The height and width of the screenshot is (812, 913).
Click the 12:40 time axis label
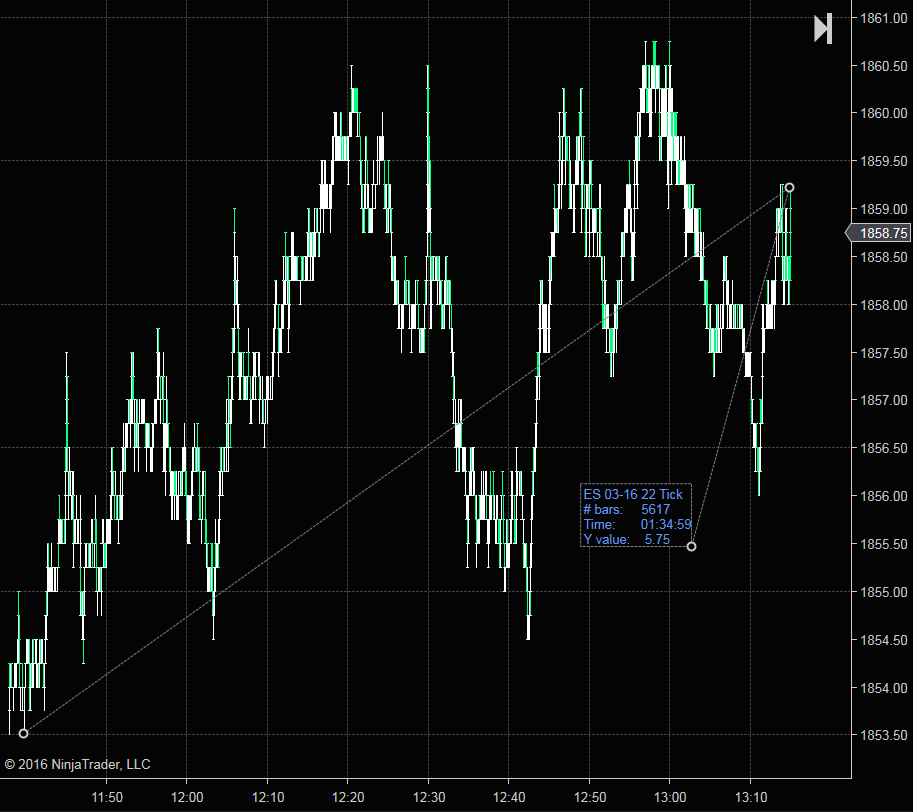[x=509, y=797]
